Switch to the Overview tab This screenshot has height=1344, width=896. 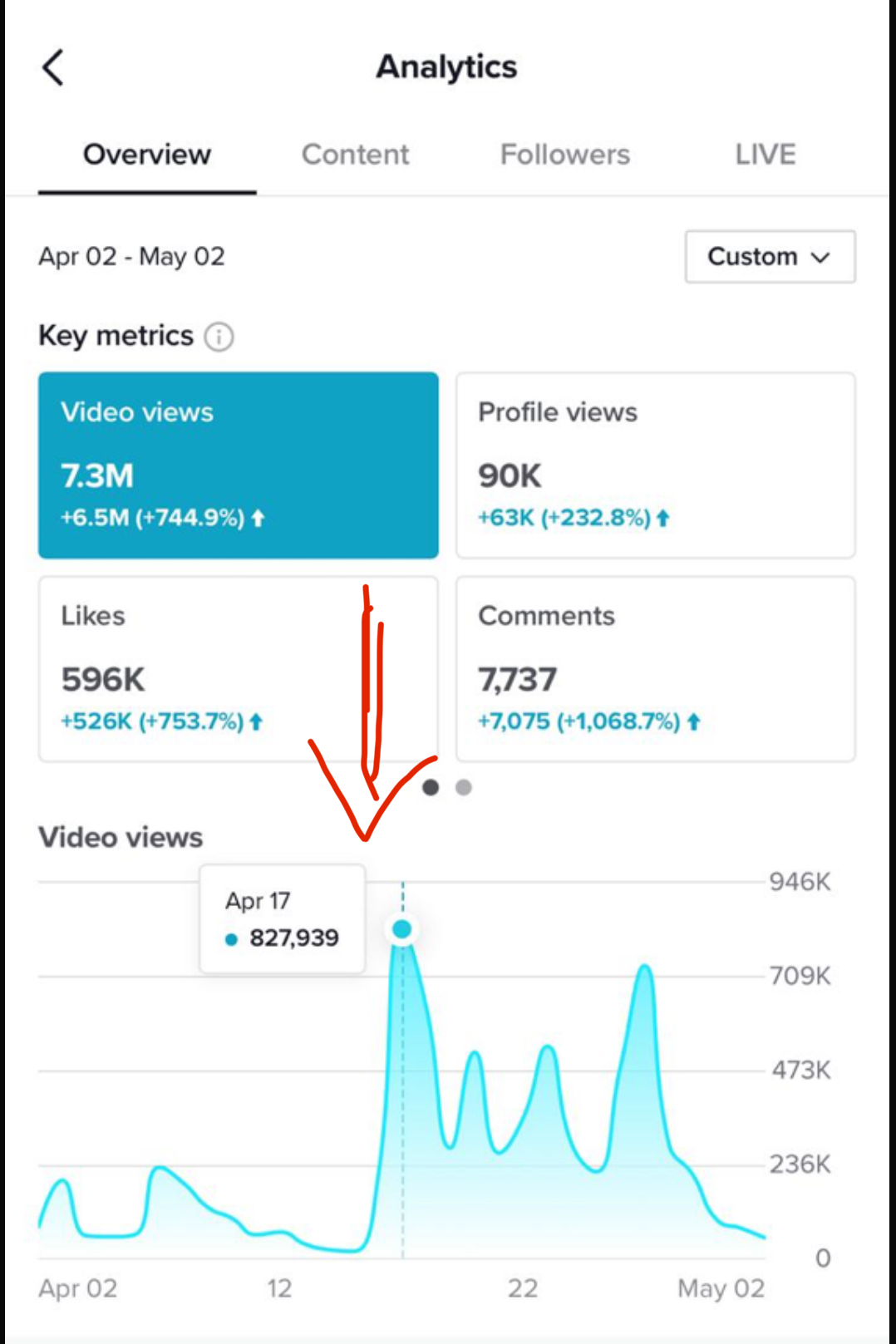click(147, 155)
